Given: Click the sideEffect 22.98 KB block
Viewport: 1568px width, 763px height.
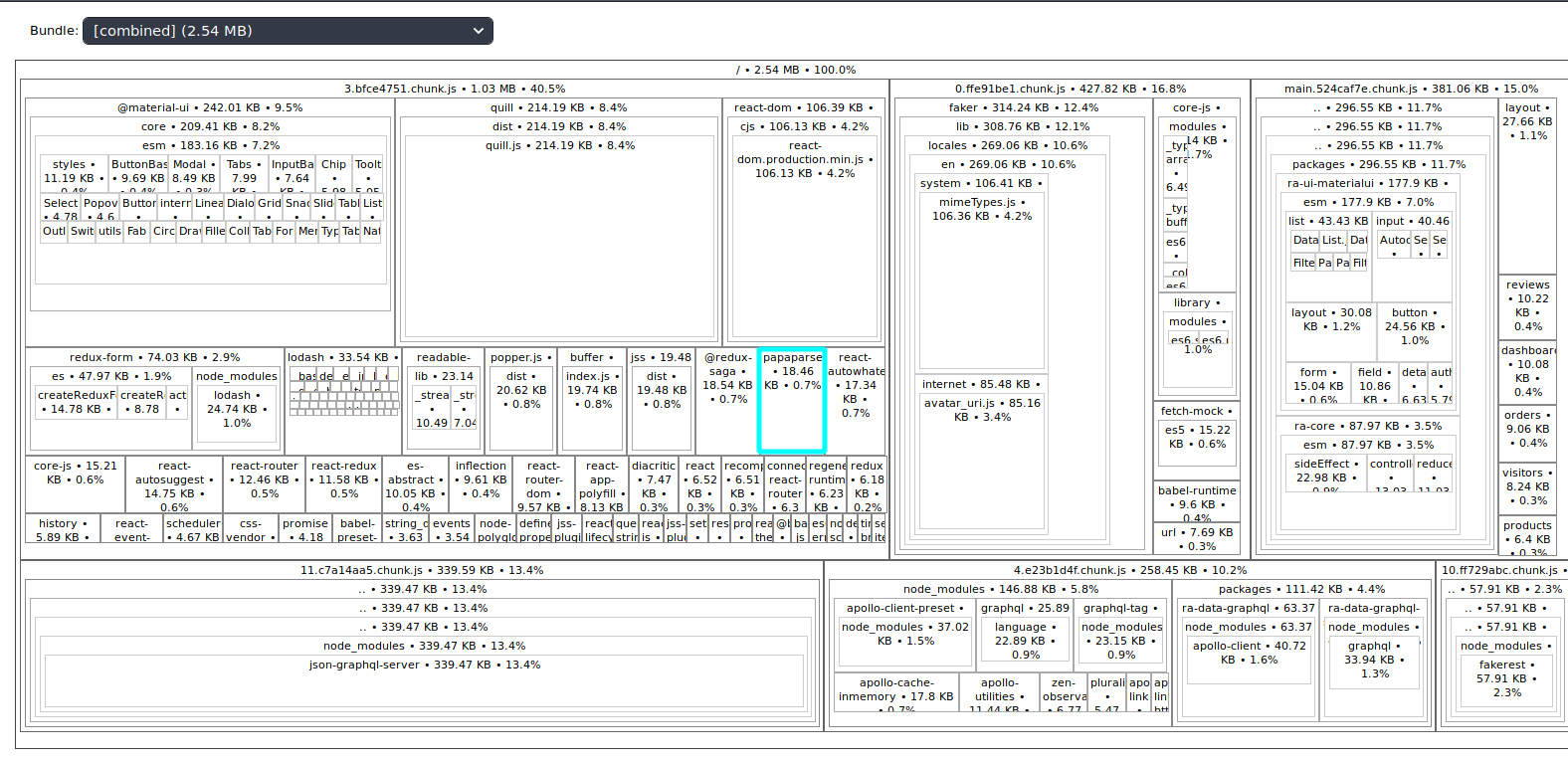Looking at the screenshot, I should pyautogui.click(x=1324, y=474).
